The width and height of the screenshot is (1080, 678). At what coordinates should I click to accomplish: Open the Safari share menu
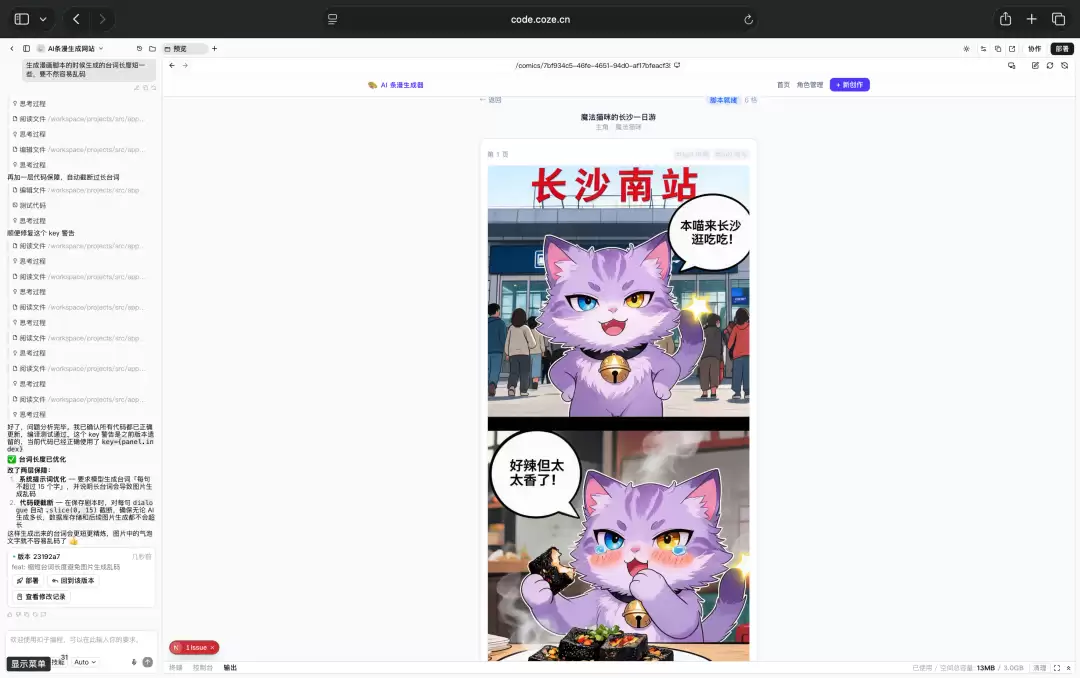1006,19
